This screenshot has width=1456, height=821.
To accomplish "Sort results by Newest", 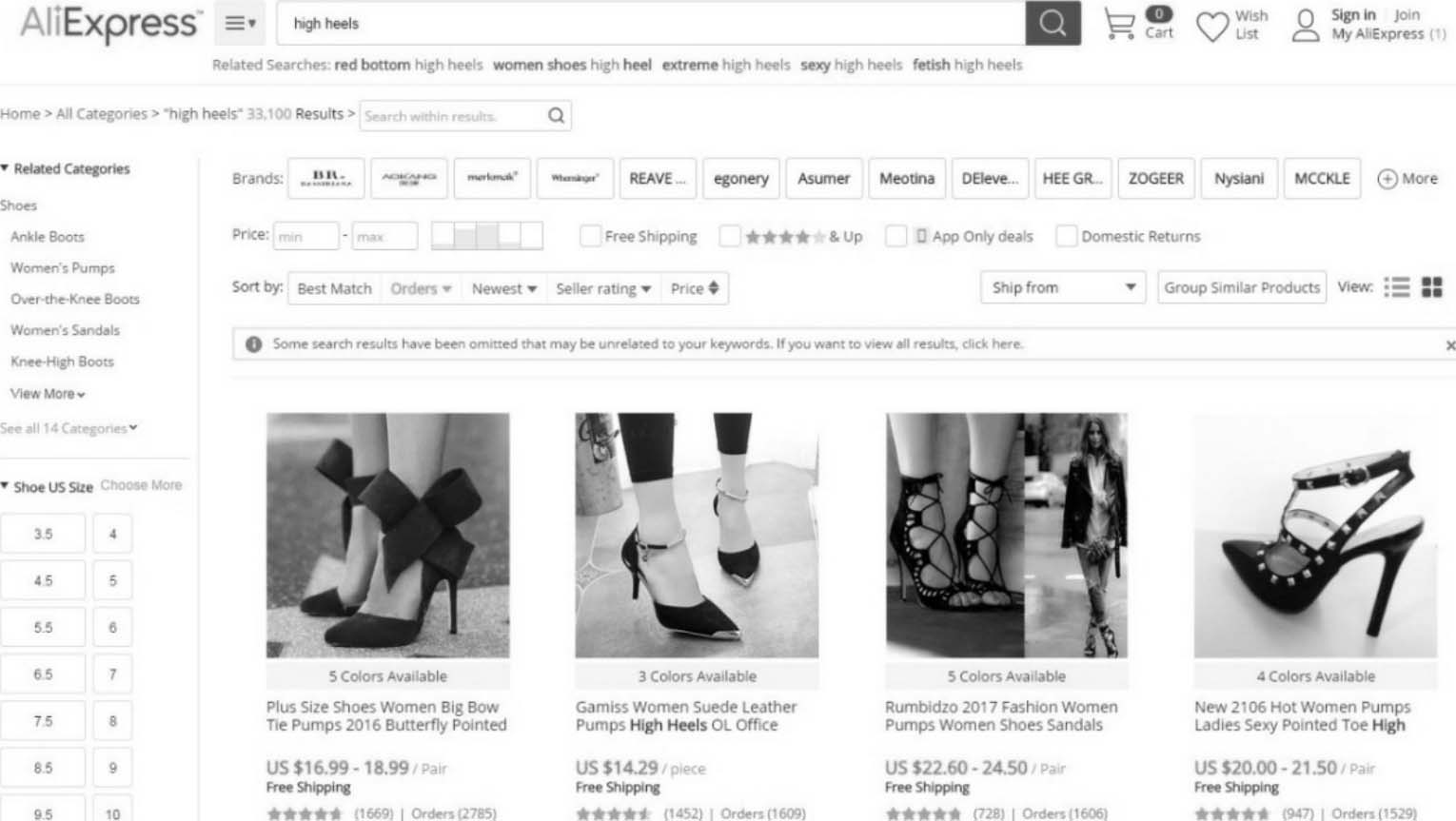I will coord(503,288).
